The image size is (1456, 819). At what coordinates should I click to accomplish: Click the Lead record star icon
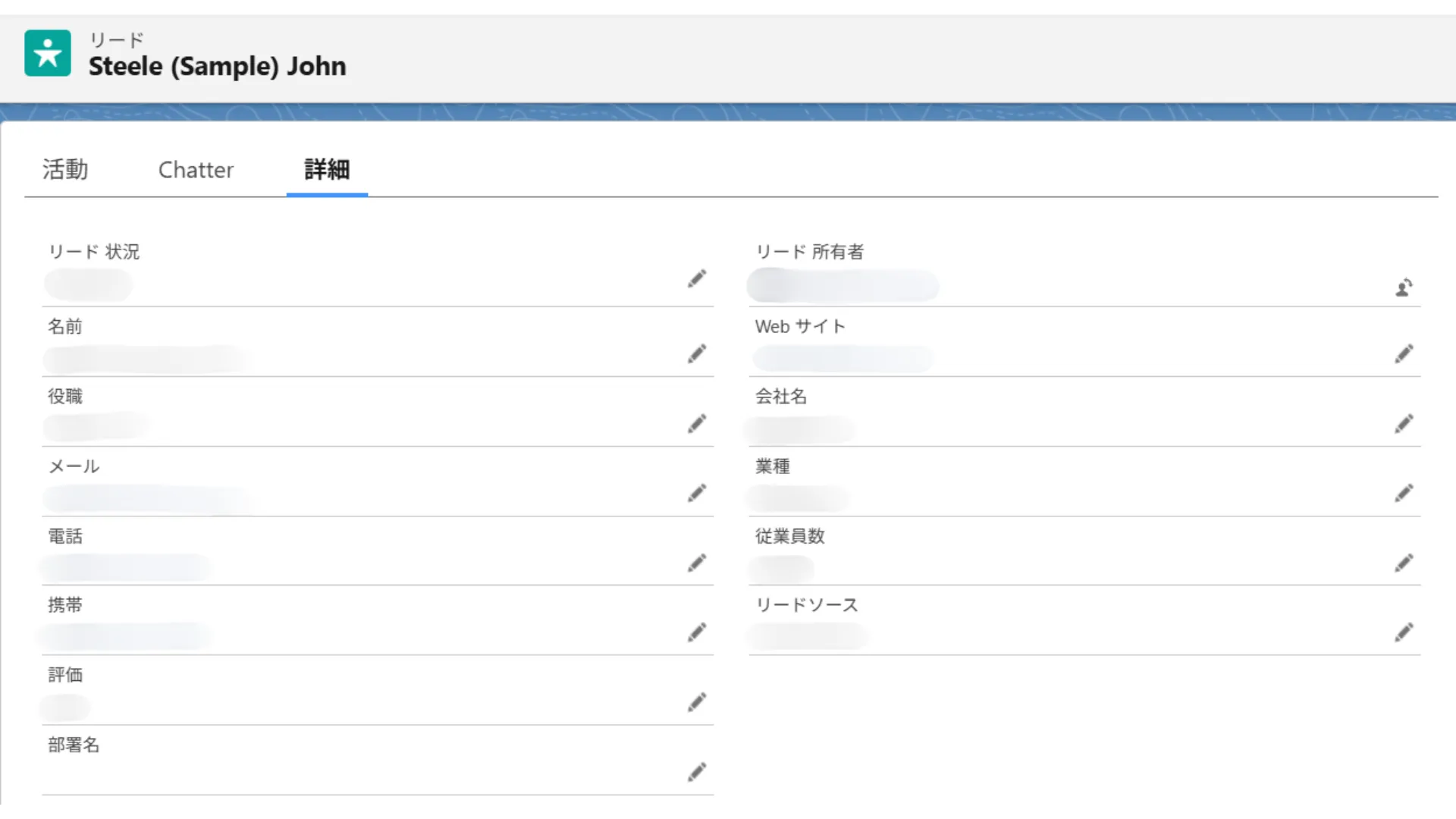point(47,53)
